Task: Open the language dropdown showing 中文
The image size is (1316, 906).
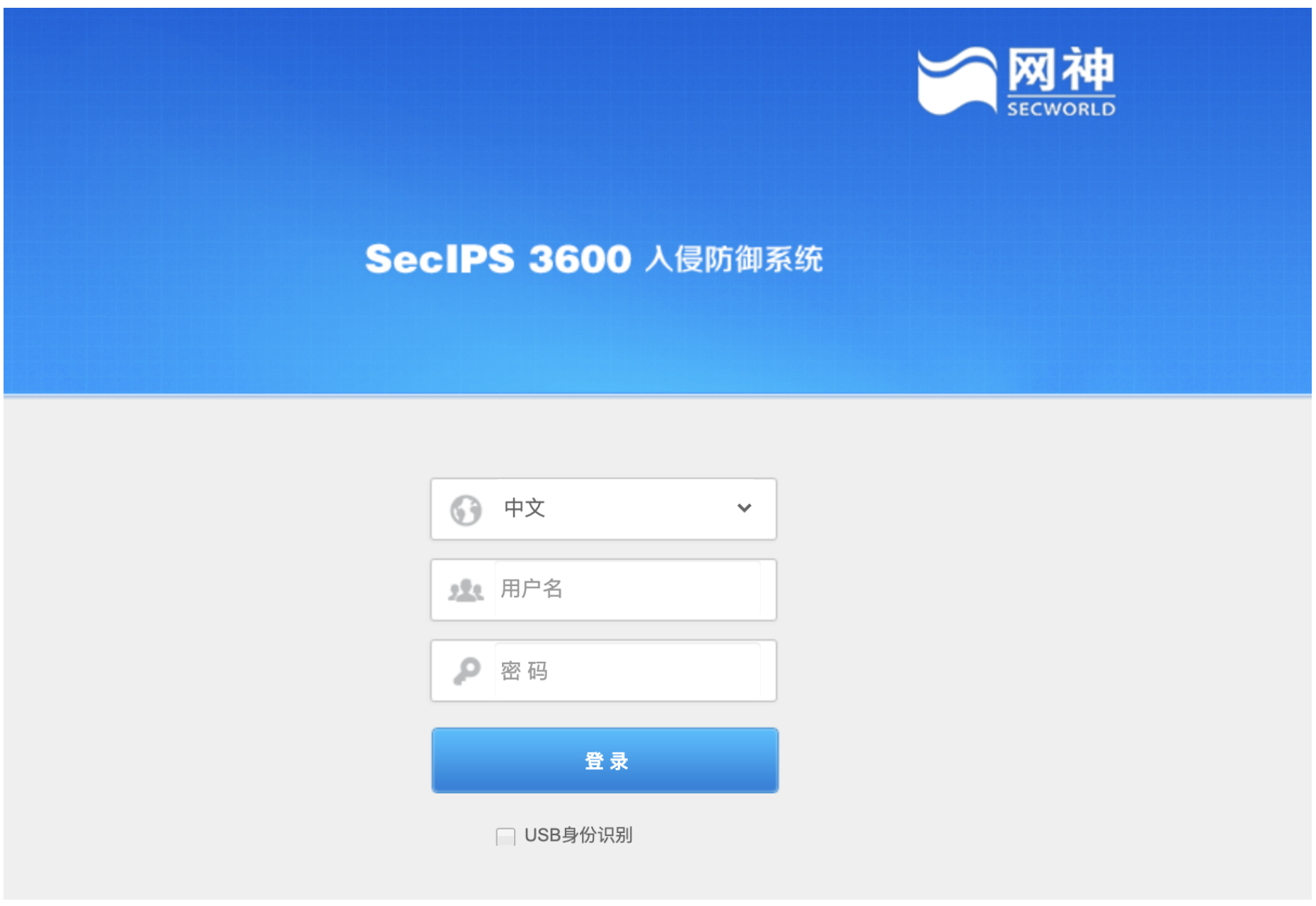Action: tap(604, 509)
